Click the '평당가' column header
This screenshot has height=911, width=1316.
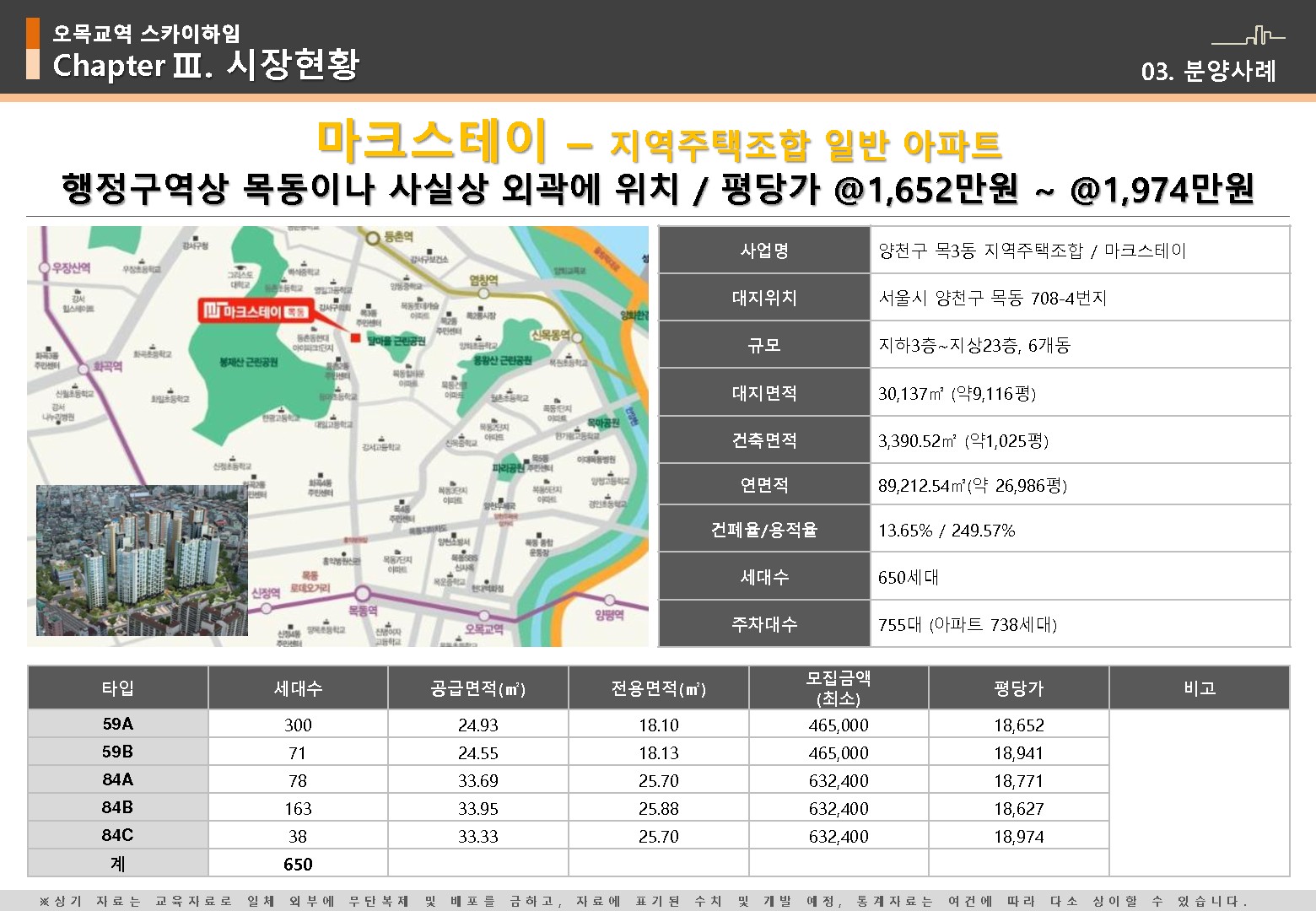[1019, 687]
